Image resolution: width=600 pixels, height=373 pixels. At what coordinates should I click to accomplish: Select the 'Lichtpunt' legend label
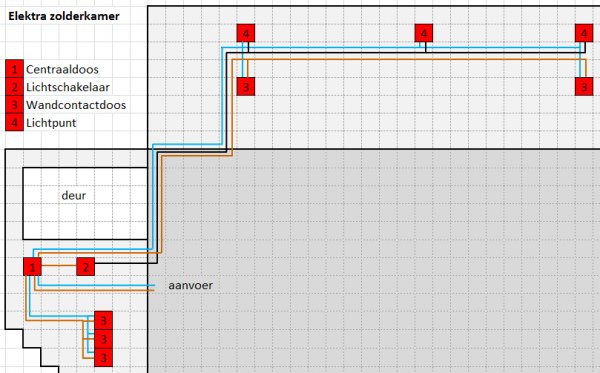[51, 123]
